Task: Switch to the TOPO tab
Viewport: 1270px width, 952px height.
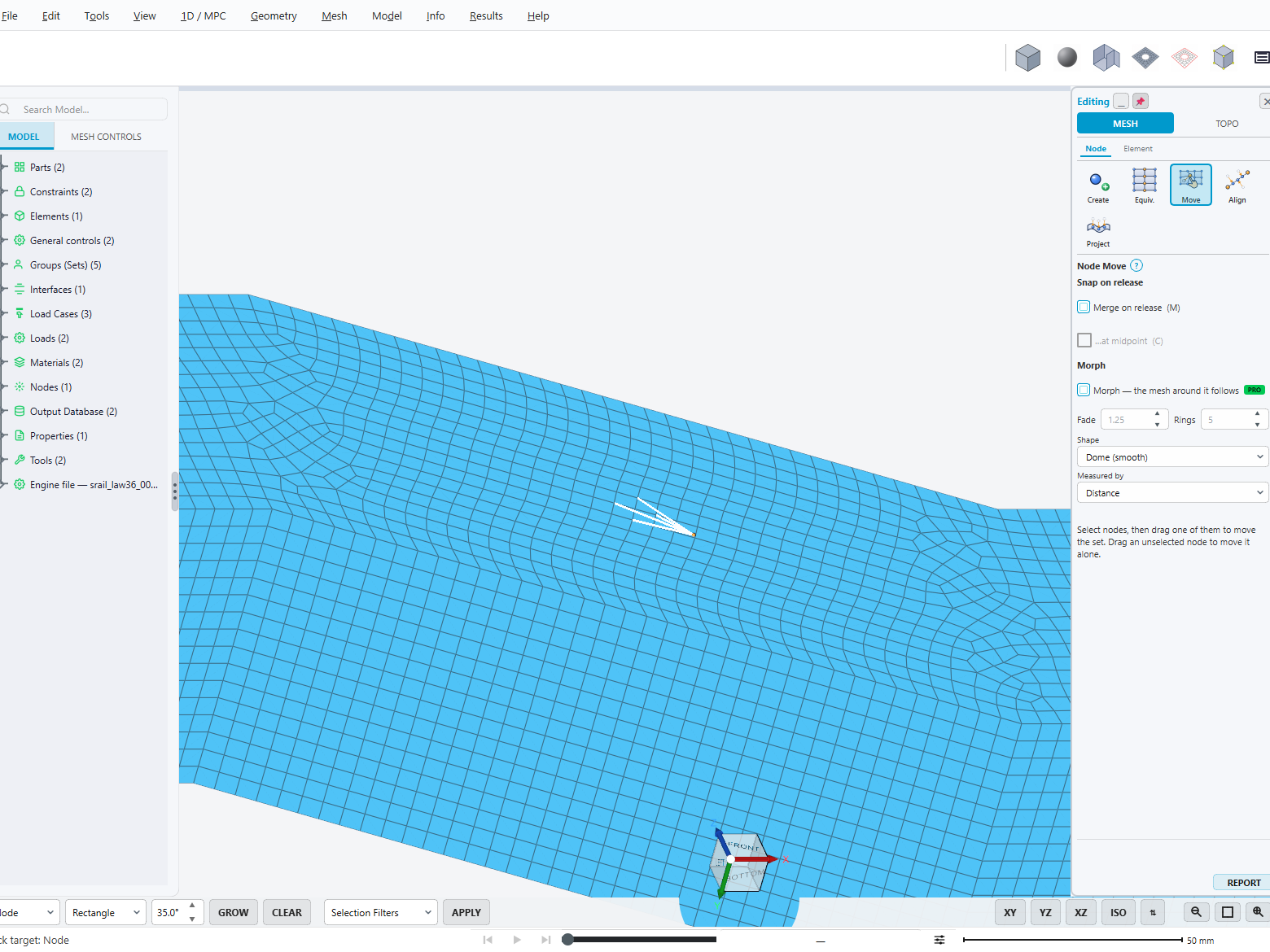Action: coord(1227,124)
